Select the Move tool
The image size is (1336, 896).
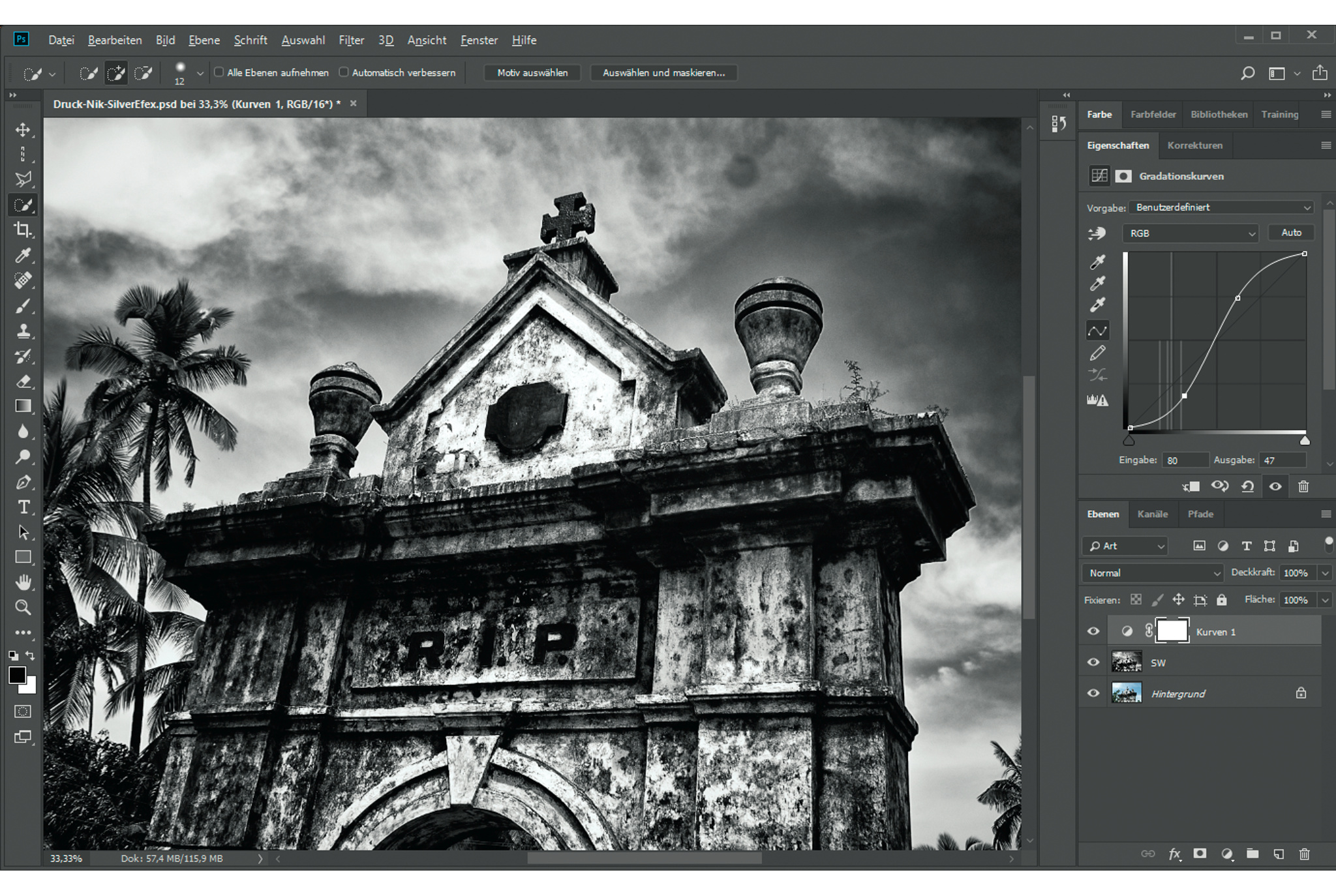click(x=23, y=130)
